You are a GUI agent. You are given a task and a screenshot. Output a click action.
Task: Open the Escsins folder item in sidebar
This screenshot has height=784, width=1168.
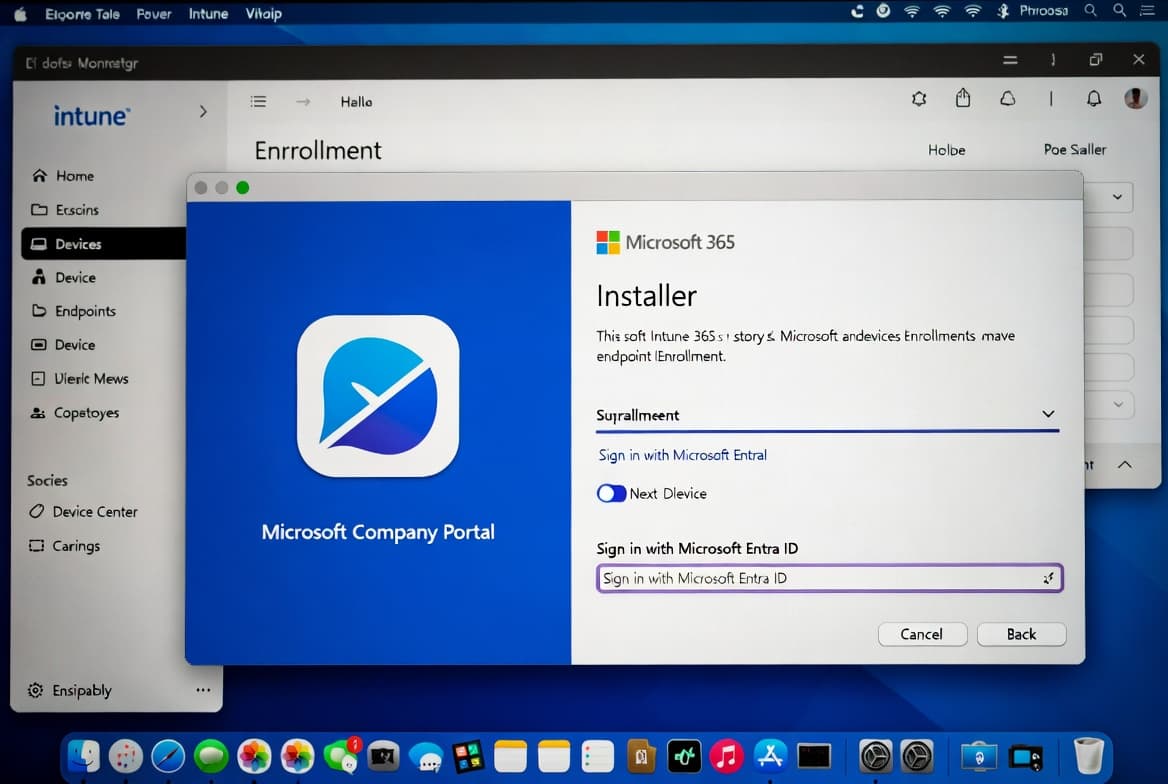coord(65,209)
